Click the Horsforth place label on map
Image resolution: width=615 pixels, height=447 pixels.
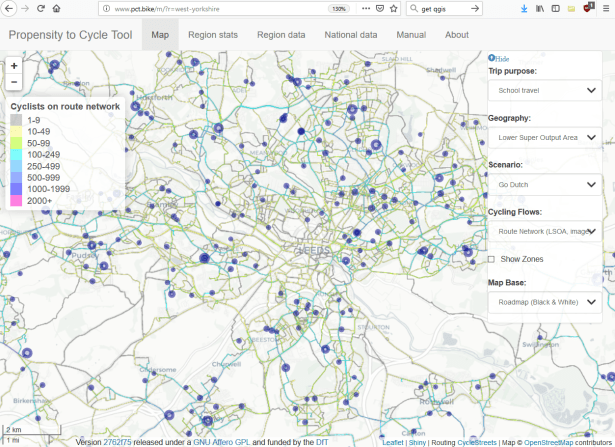(x=154, y=97)
